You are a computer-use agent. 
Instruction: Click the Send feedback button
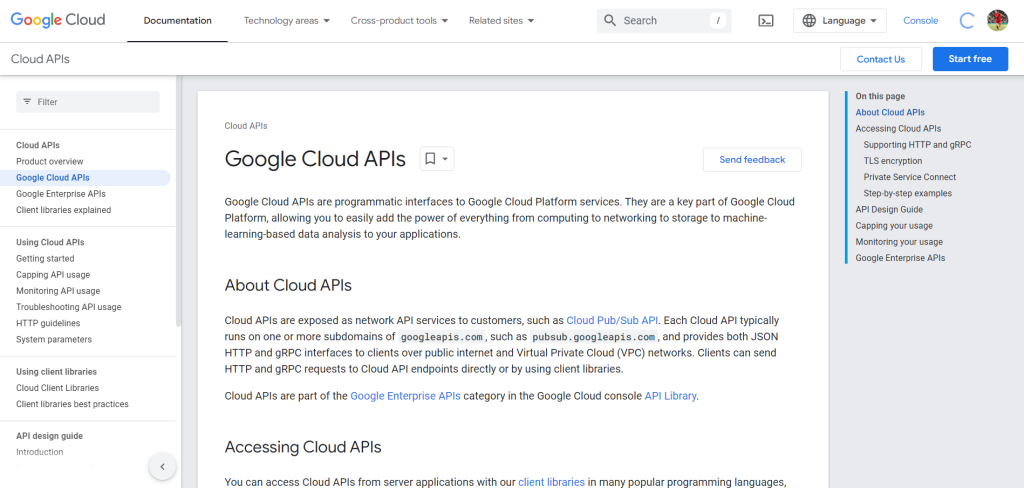pyautogui.click(x=752, y=160)
